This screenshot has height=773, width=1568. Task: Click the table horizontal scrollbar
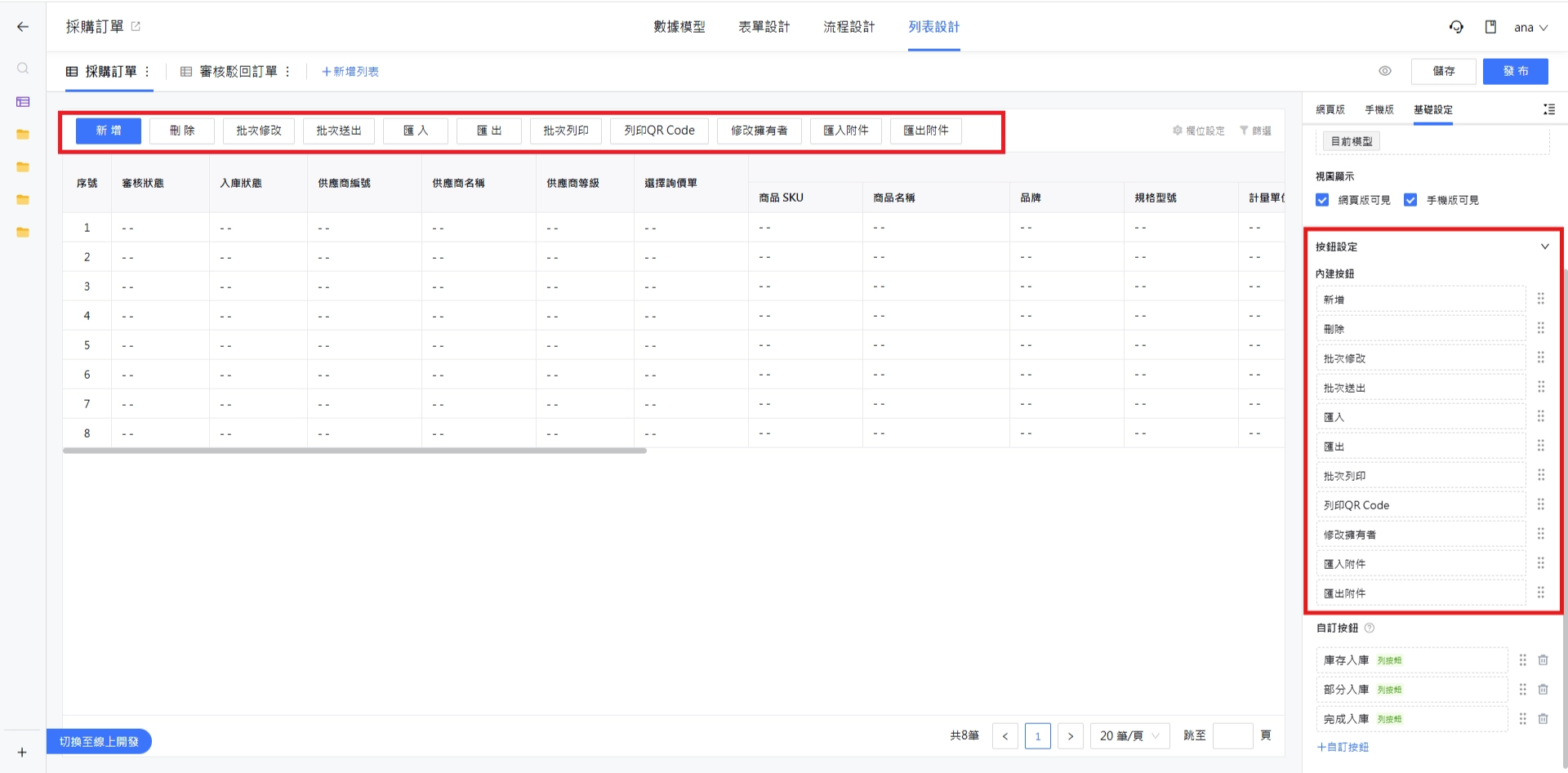pyautogui.click(x=354, y=451)
